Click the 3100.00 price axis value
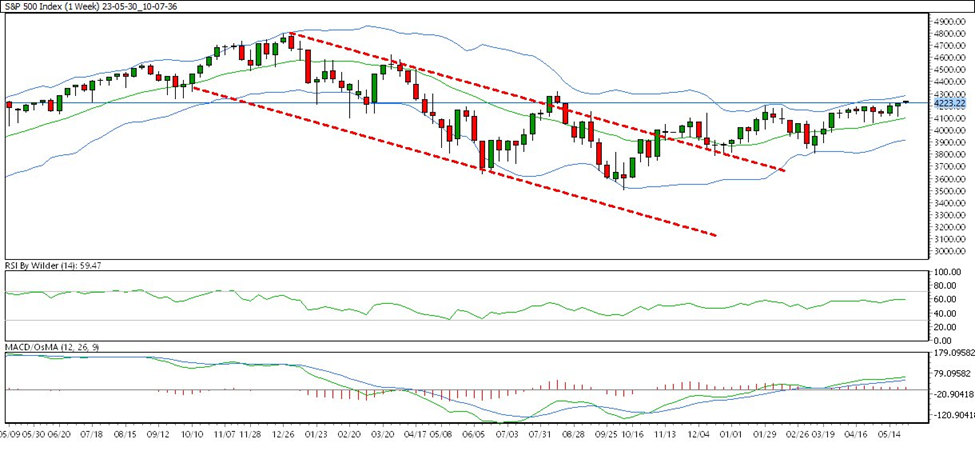Viewport: 975px width, 455px height. coord(950,239)
